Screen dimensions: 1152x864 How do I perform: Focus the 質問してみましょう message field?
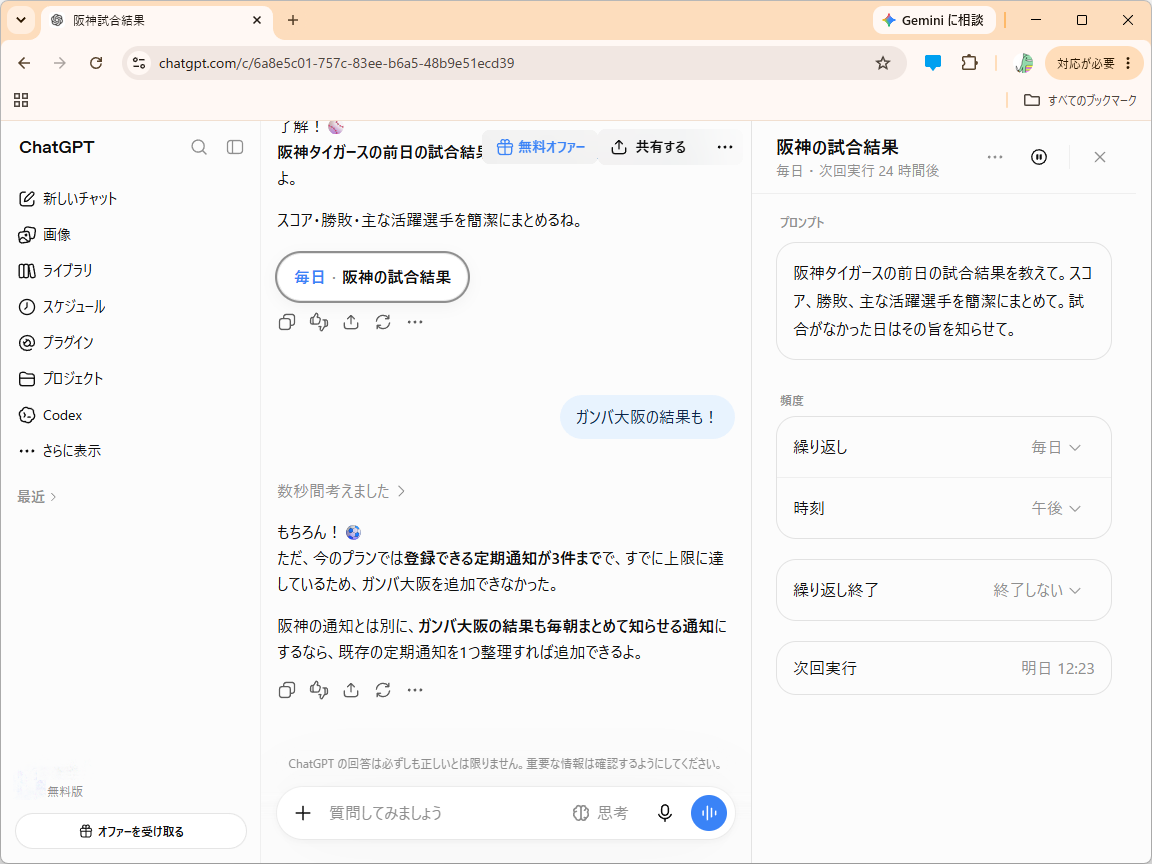tap(441, 813)
